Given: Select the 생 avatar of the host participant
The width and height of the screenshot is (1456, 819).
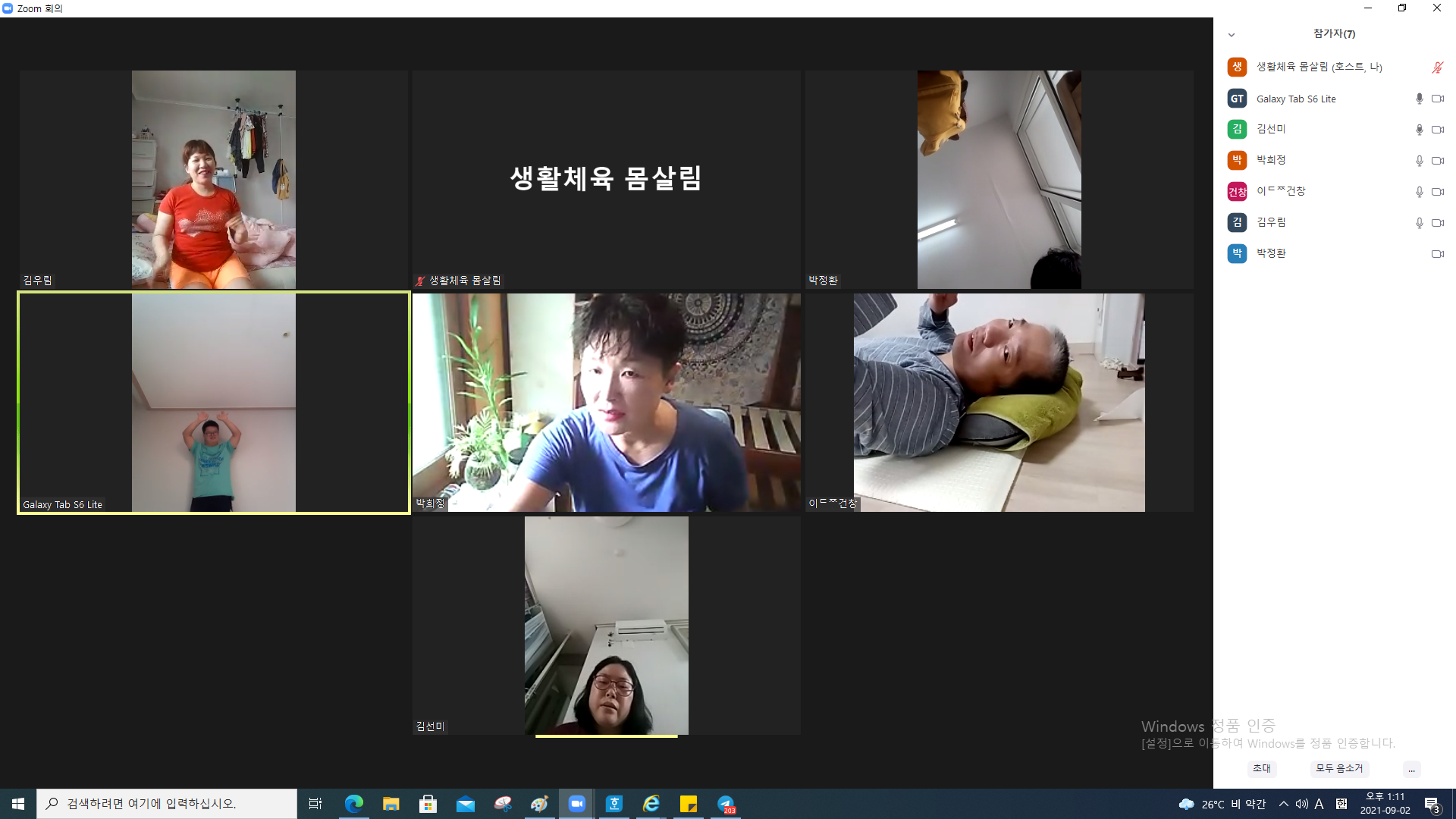Looking at the screenshot, I should (x=1237, y=67).
